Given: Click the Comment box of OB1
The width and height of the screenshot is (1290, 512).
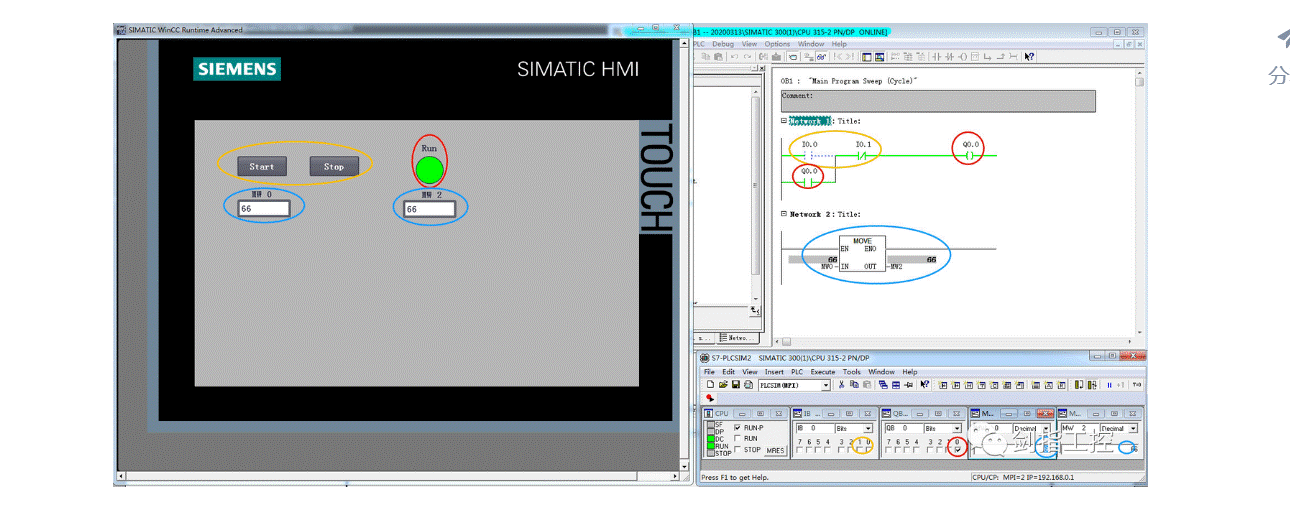Looking at the screenshot, I should tap(938, 101).
